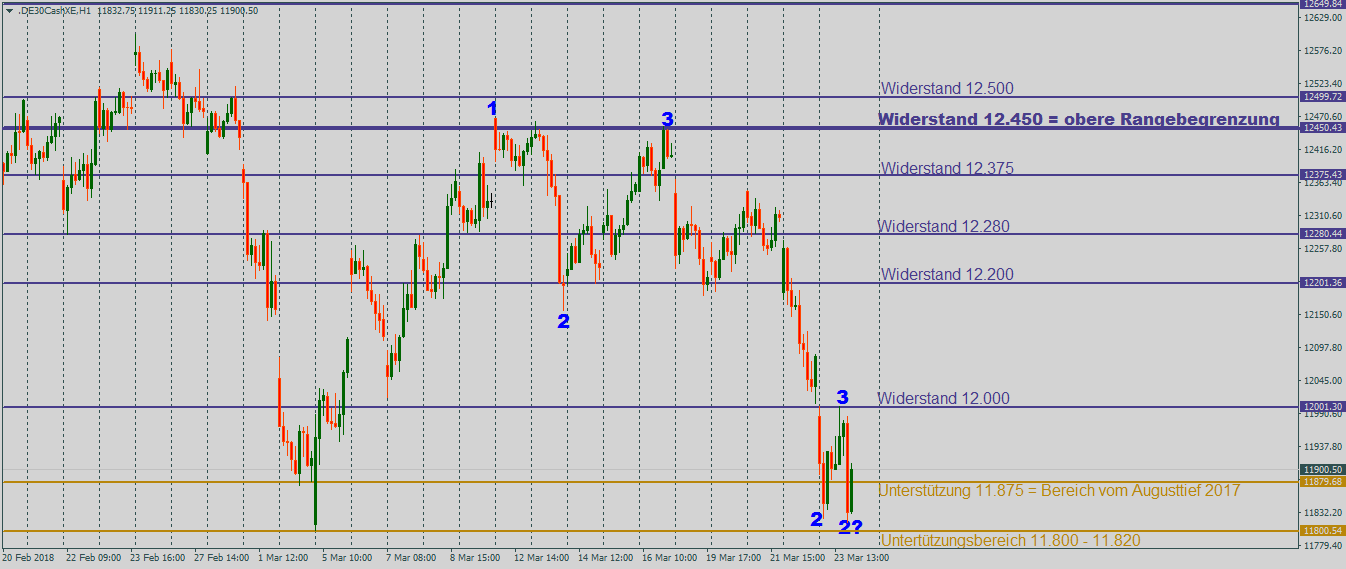Viewport: 1346px width, 569px height.
Task: Click the 12310.60 price scale value
Action: [x=1322, y=216]
